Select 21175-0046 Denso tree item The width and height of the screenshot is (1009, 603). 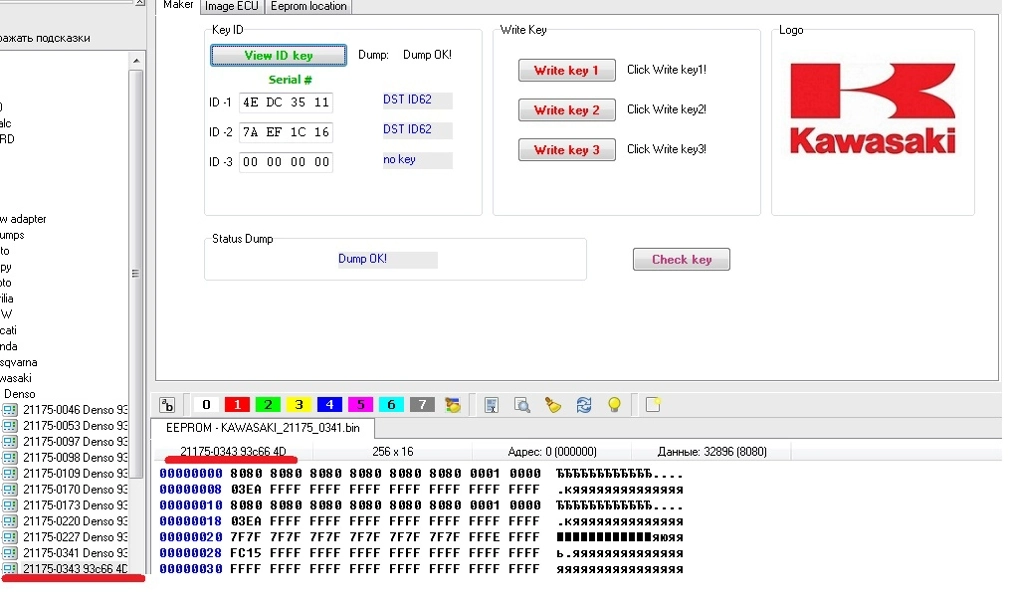[x=75, y=410]
